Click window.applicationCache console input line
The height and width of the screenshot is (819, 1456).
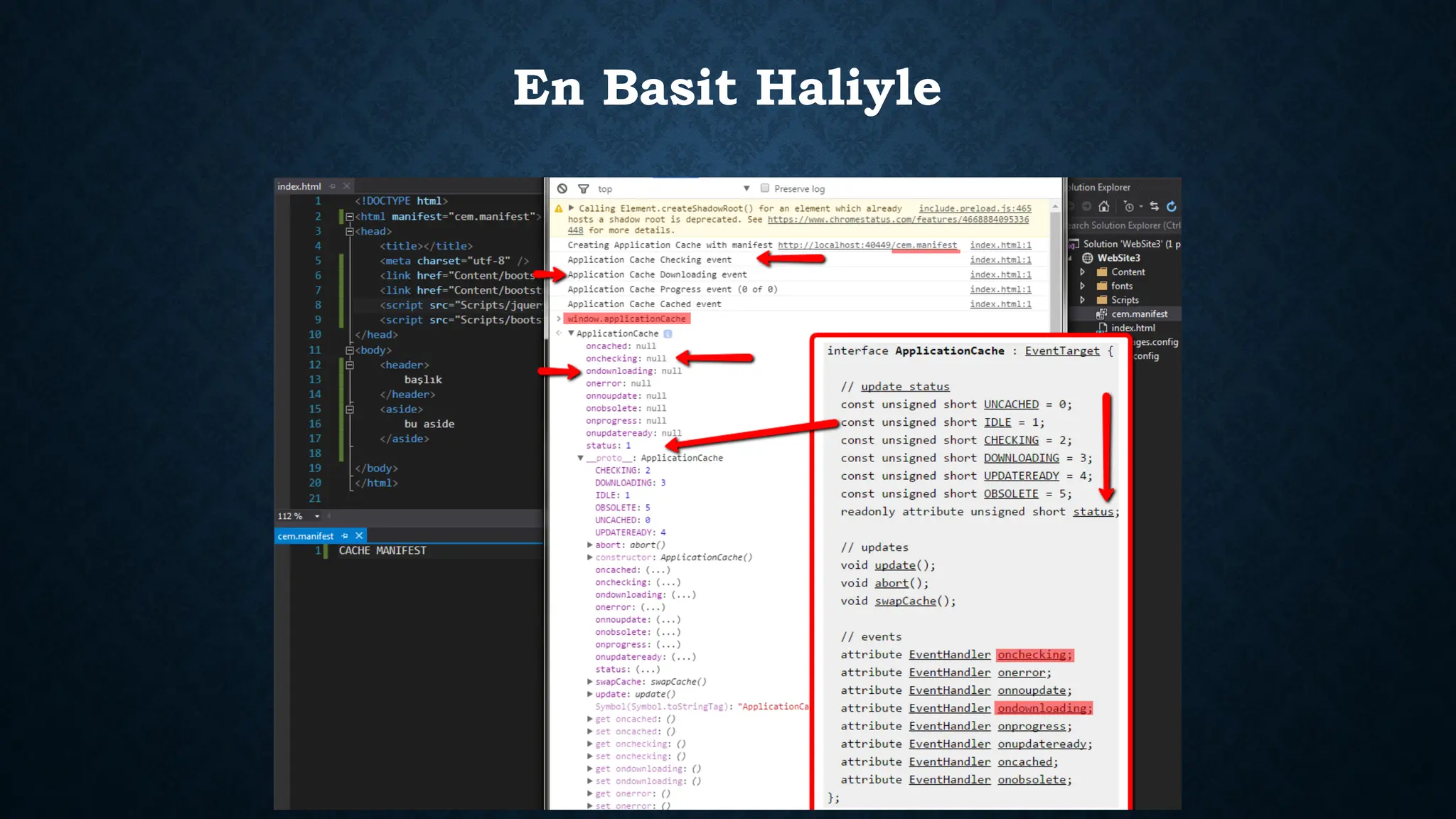click(626, 318)
